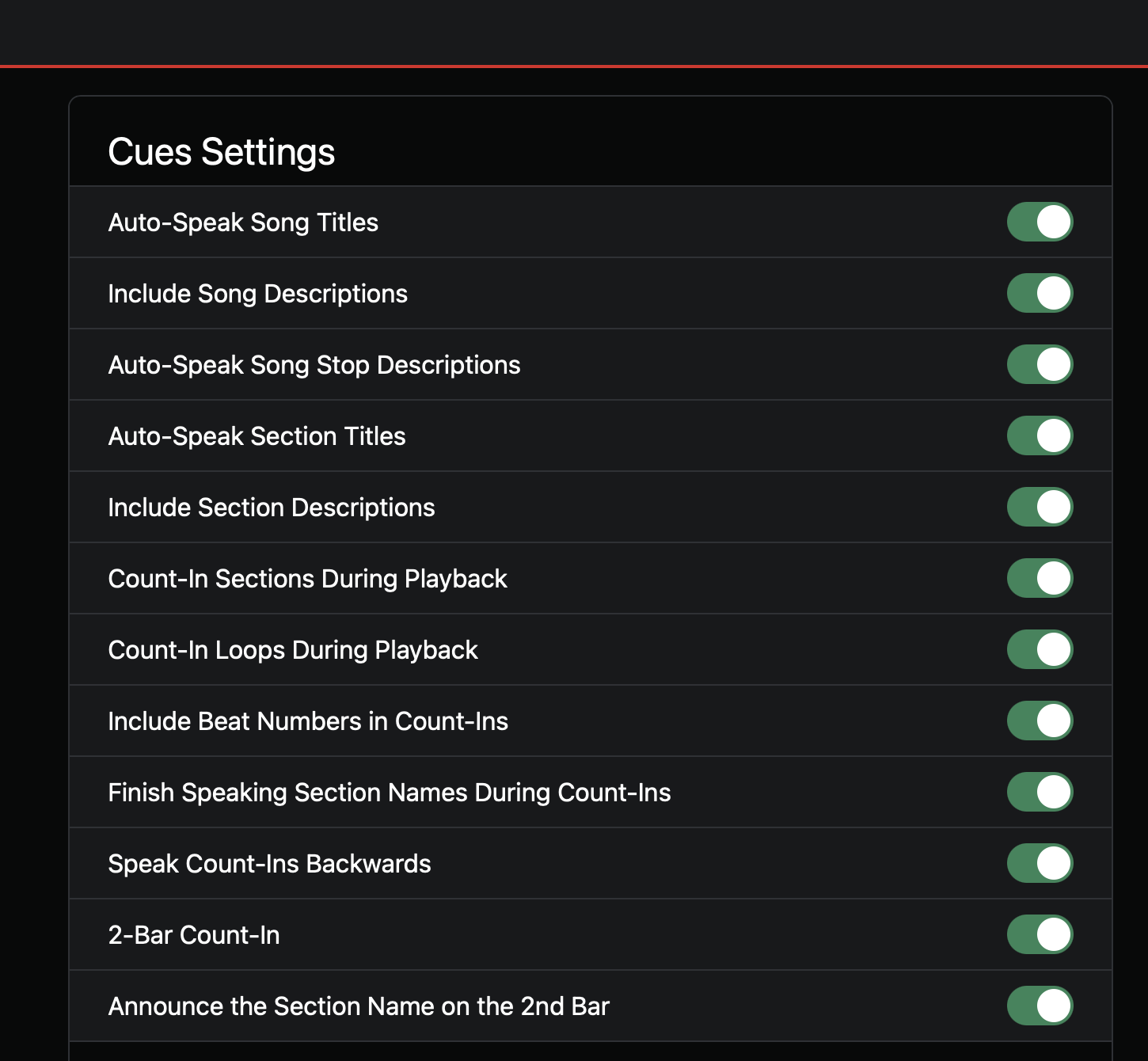
Task: Disable Speak Count-Ins Backwards switch
Action: [x=1040, y=863]
